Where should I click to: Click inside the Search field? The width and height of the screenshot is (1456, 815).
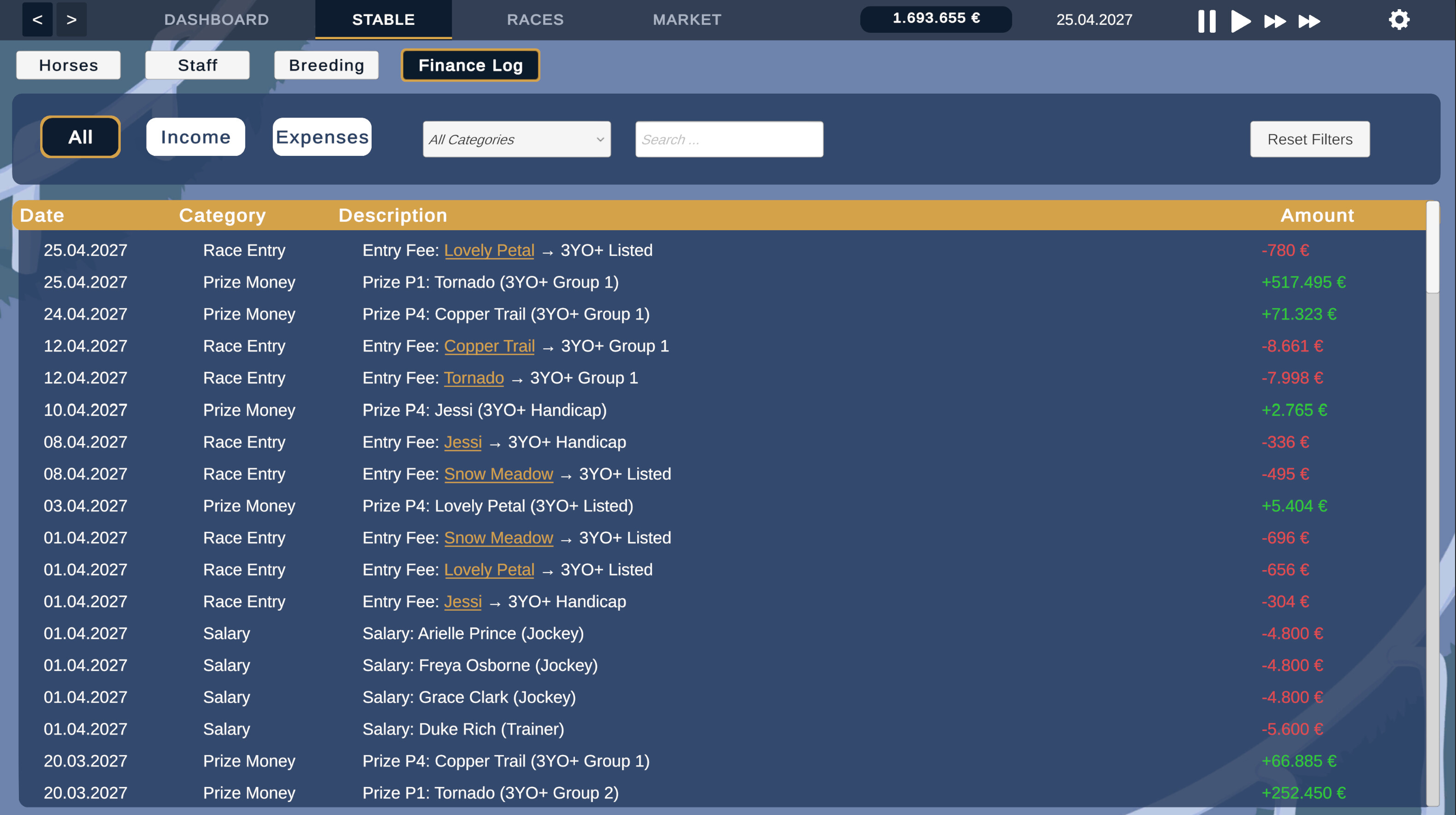[x=728, y=139]
